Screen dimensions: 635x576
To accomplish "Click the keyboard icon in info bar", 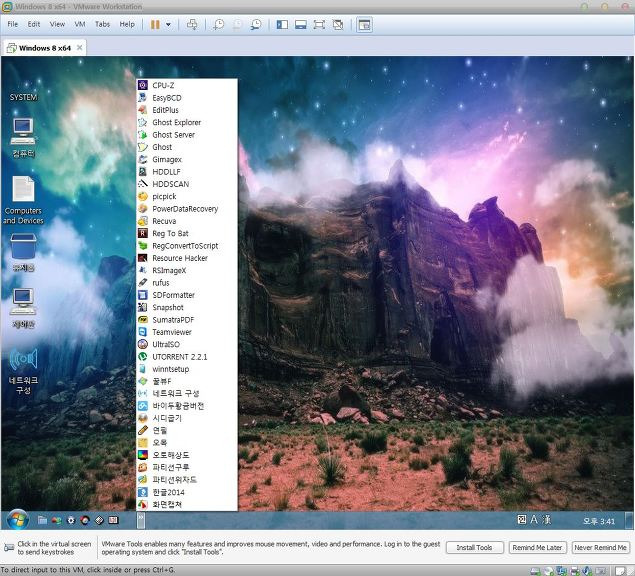I will [9, 548].
